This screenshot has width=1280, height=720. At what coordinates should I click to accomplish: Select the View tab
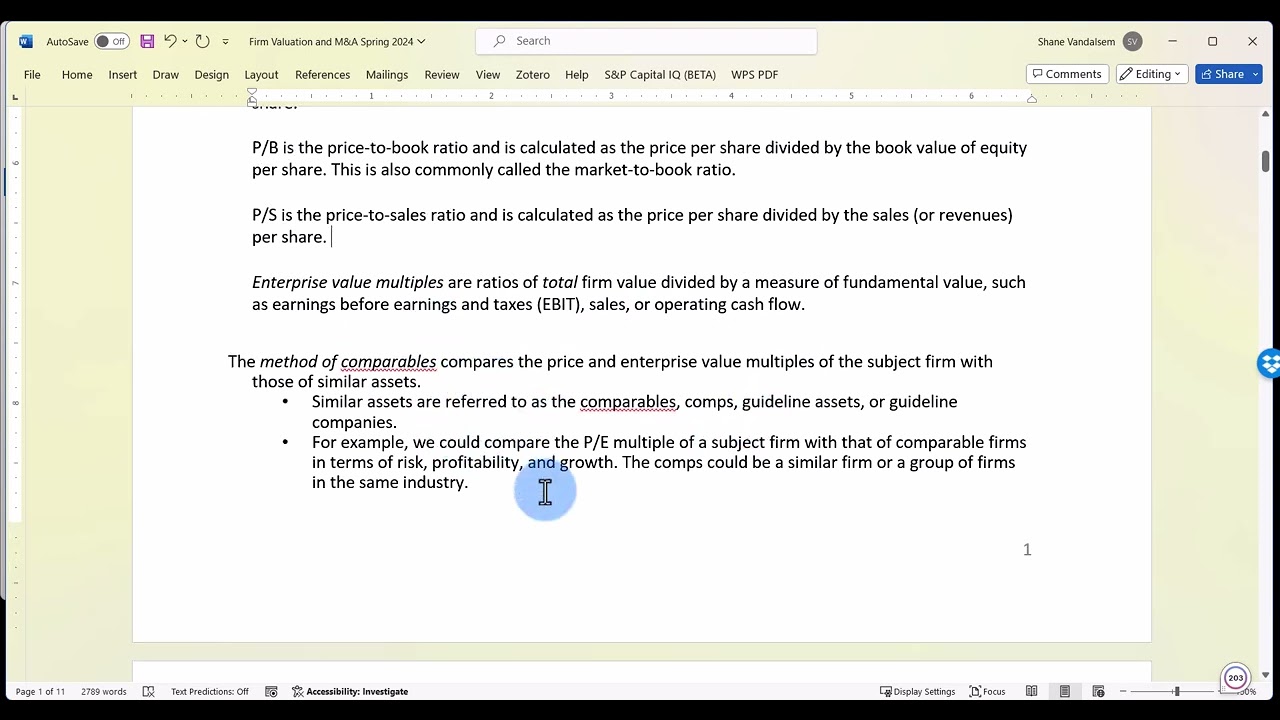pyautogui.click(x=488, y=75)
